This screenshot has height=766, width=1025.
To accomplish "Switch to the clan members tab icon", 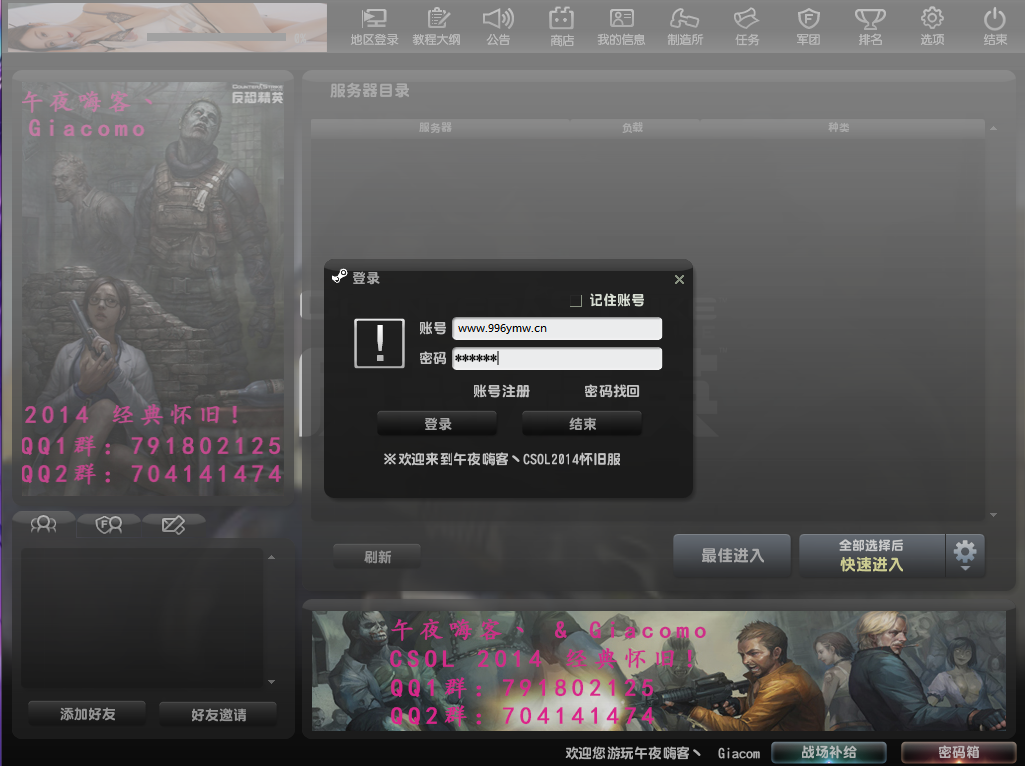I will pyautogui.click(x=109, y=524).
